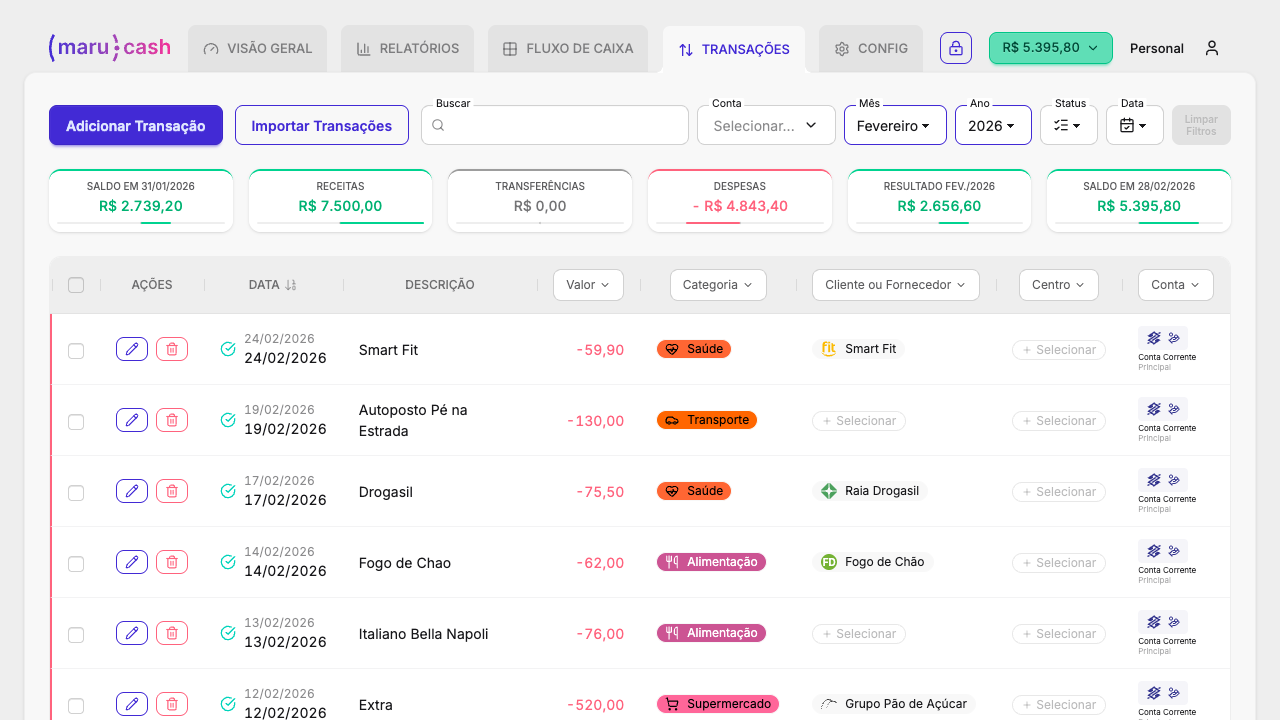Open the user profile icon
Screen dimensions: 1280x720
point(1211,48)
